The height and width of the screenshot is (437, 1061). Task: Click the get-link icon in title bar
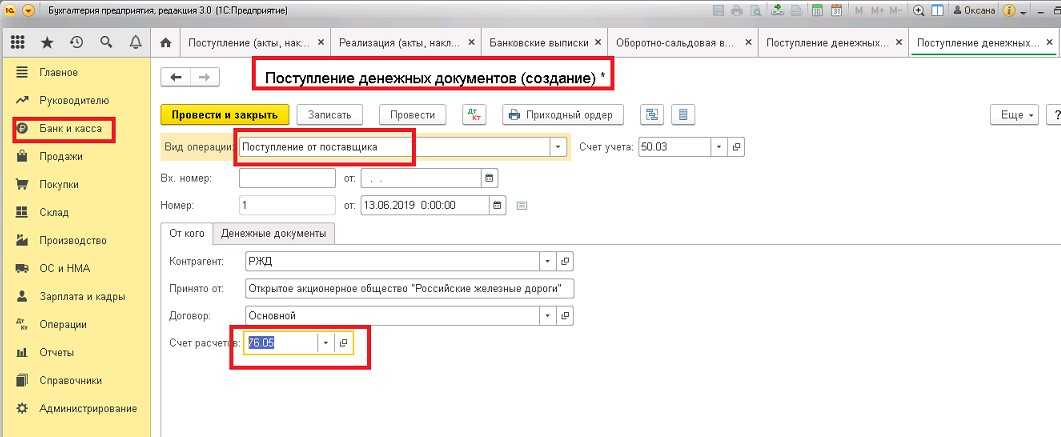tap(777, 10)
